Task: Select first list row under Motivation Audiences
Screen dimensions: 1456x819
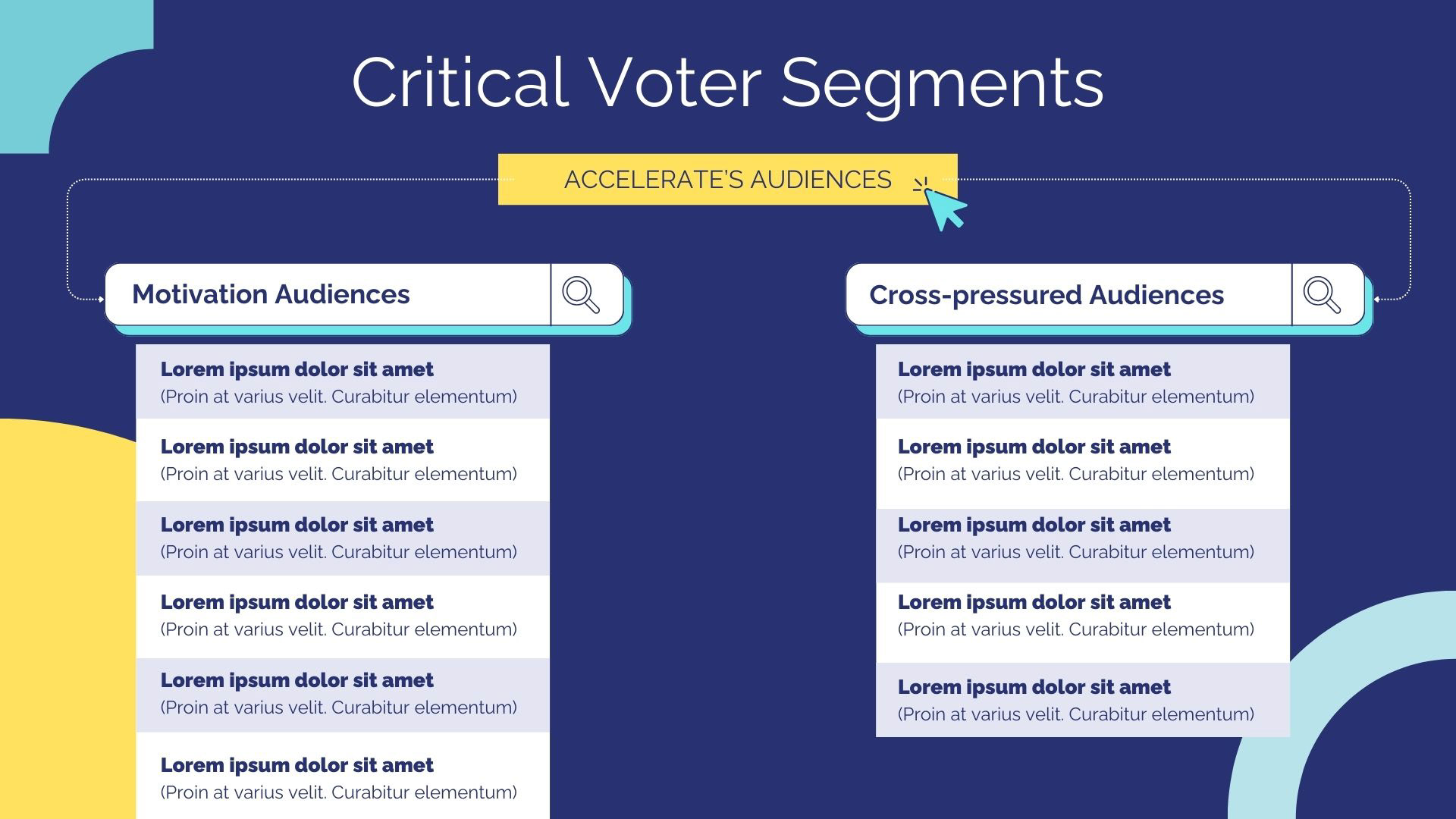Action: click(342, 382)
